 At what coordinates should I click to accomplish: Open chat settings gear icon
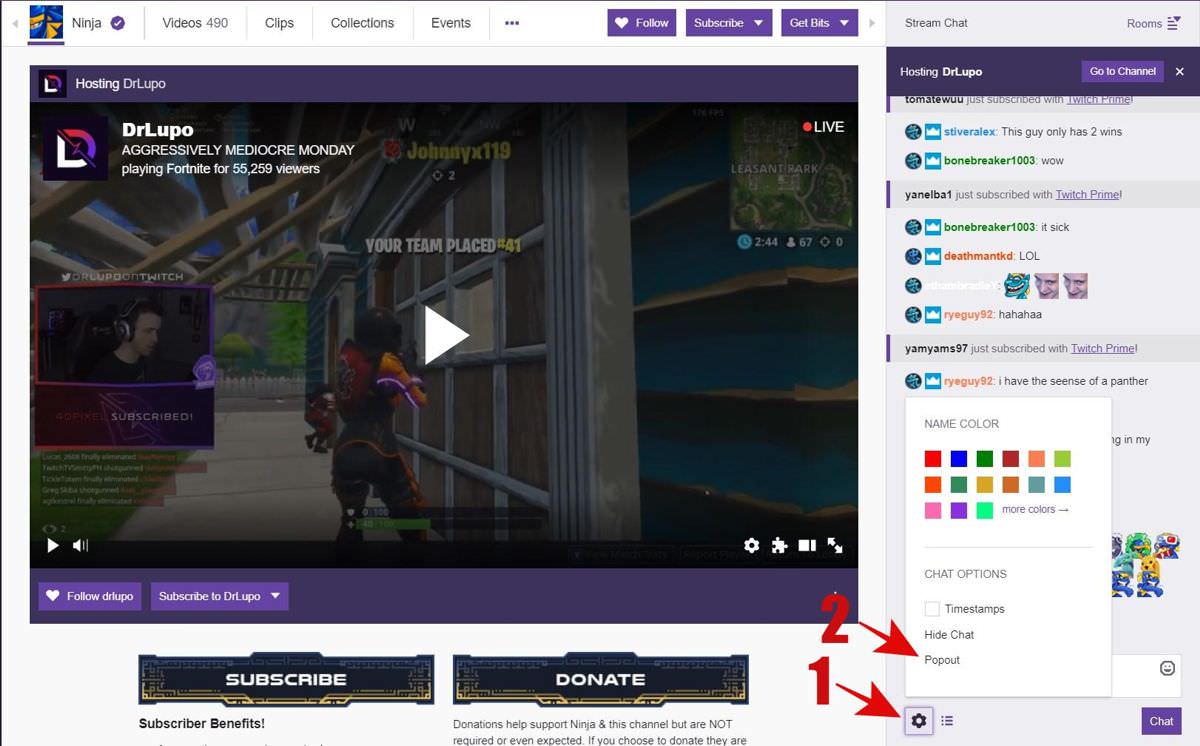tap(919, 720)
